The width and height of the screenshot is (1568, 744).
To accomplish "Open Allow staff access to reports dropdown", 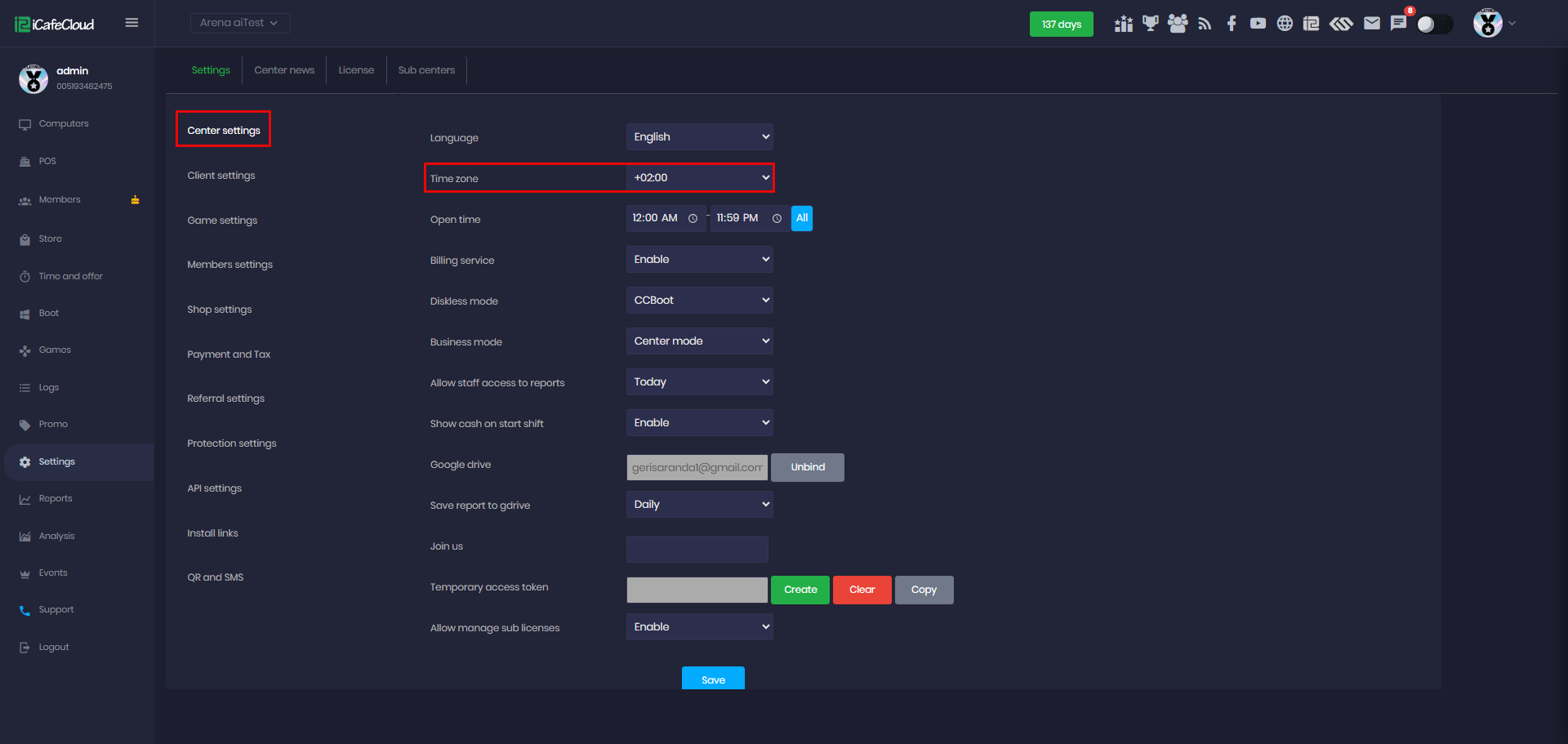I will click(x=700, y=381).
